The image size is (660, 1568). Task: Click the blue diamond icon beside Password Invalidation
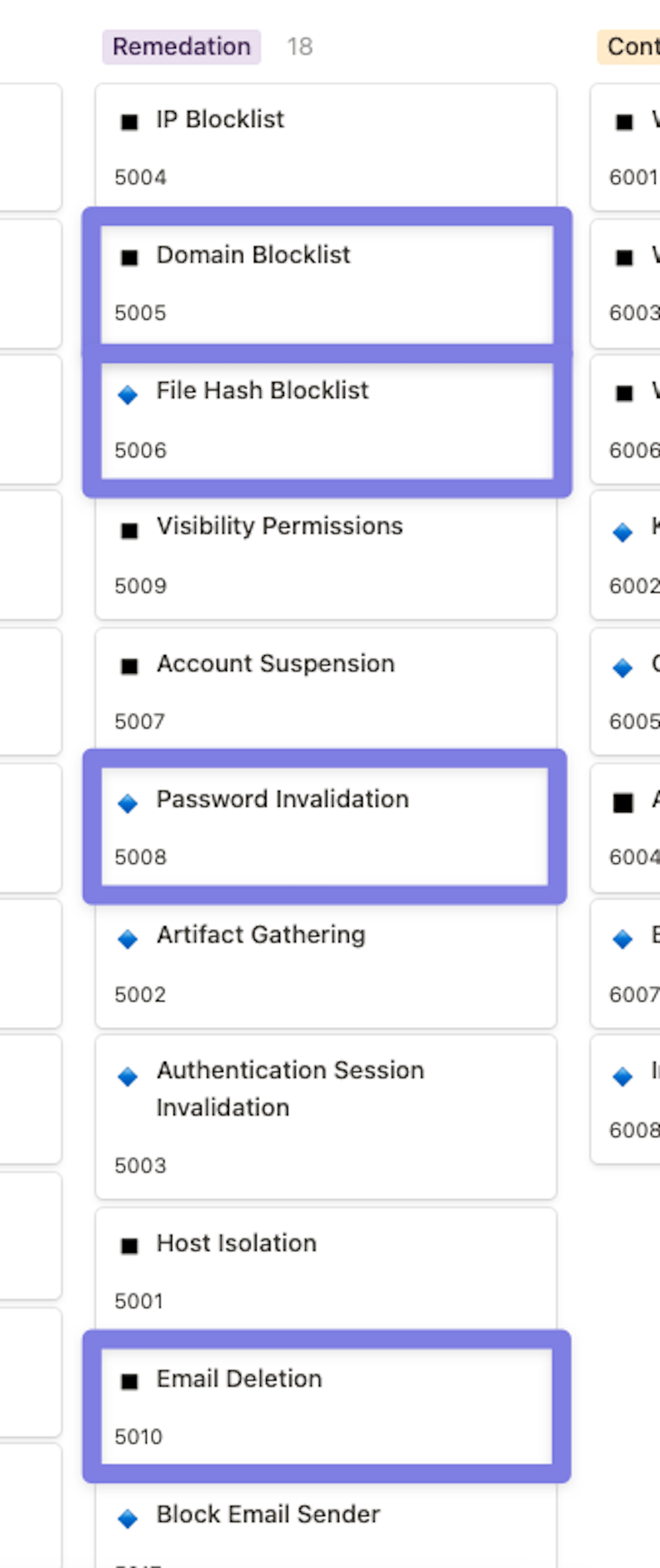(128, 803)
